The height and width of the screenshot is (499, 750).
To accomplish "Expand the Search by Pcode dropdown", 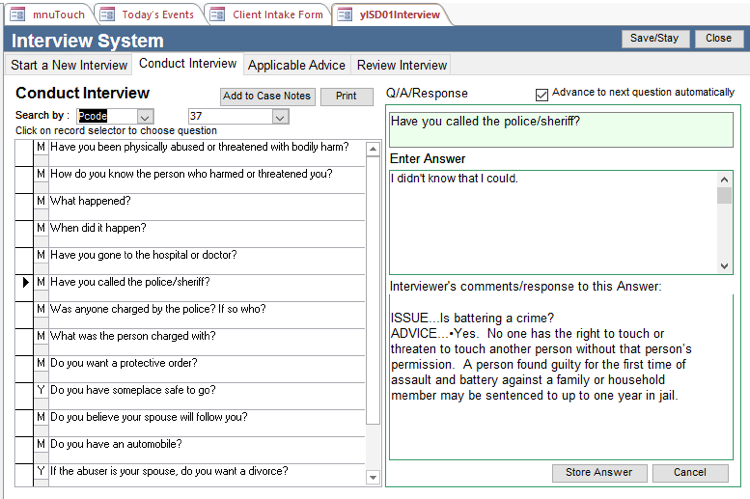I will click(145, 117).
